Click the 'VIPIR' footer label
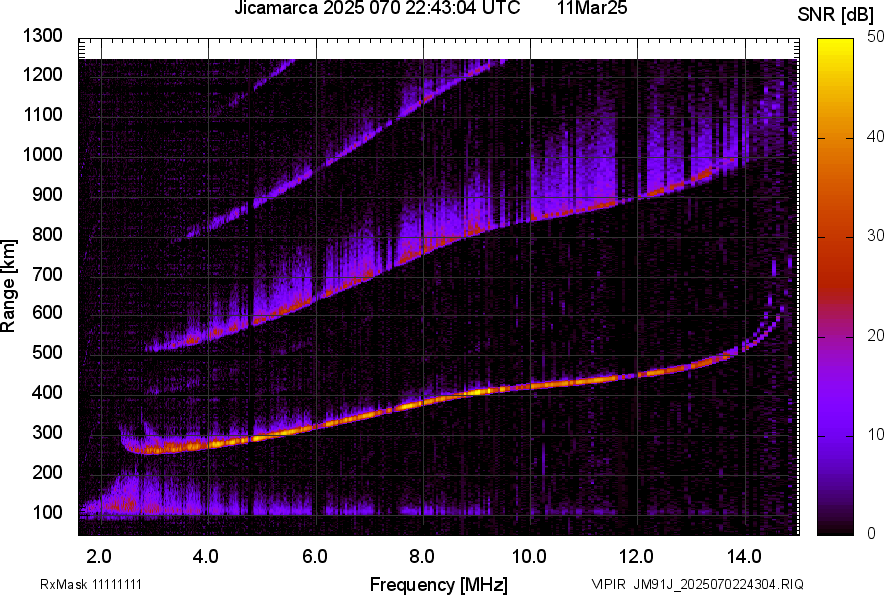This screenshot has width=884, height=595. point(609,584)
